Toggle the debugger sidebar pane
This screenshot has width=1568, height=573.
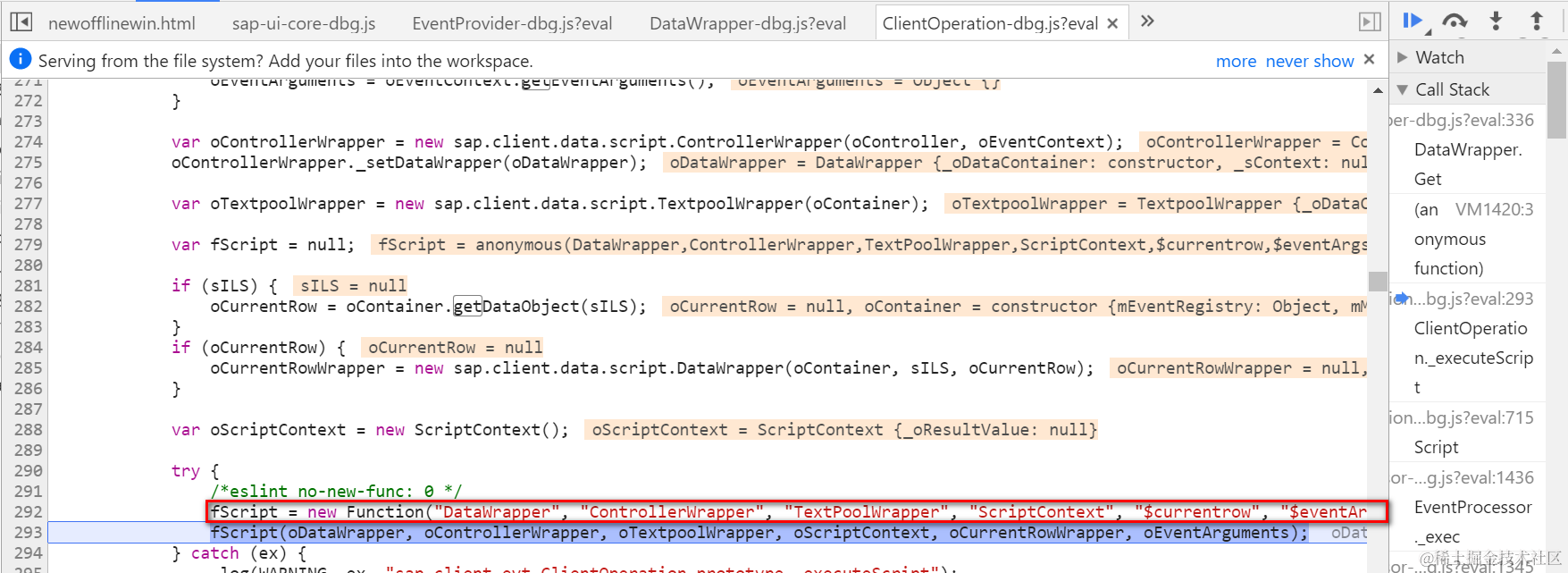1369,21
